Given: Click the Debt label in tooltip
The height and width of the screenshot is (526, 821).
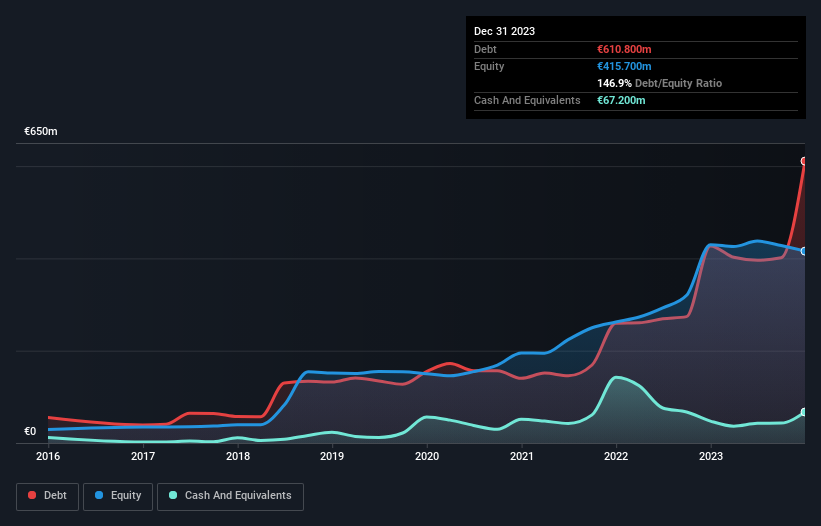Looking at the screenshot, I should point(485,49).
